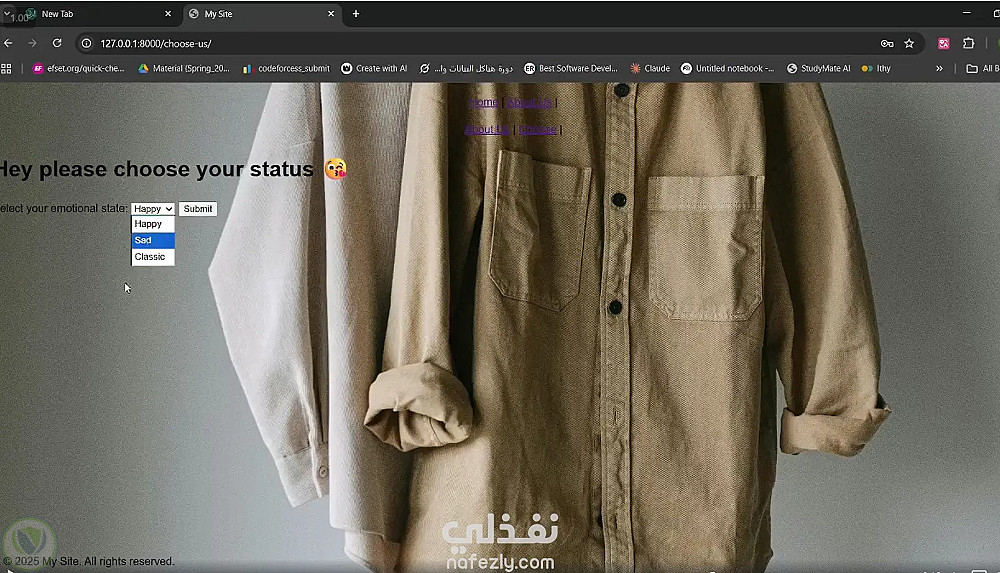
Task: Open the Choose navigation link
Action: click(537, 130)
